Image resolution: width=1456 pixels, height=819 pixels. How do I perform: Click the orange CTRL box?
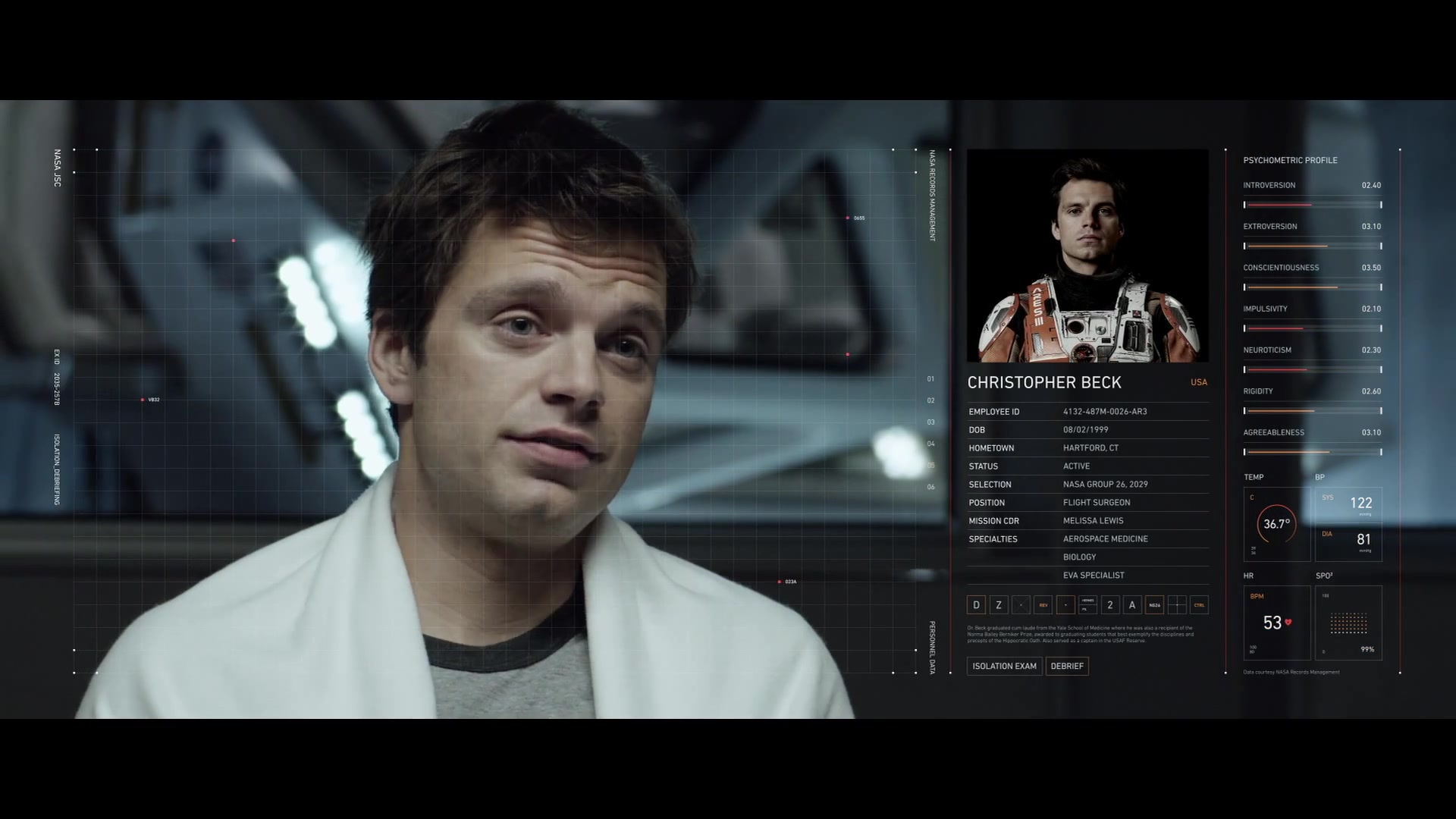coord(1199,605)
